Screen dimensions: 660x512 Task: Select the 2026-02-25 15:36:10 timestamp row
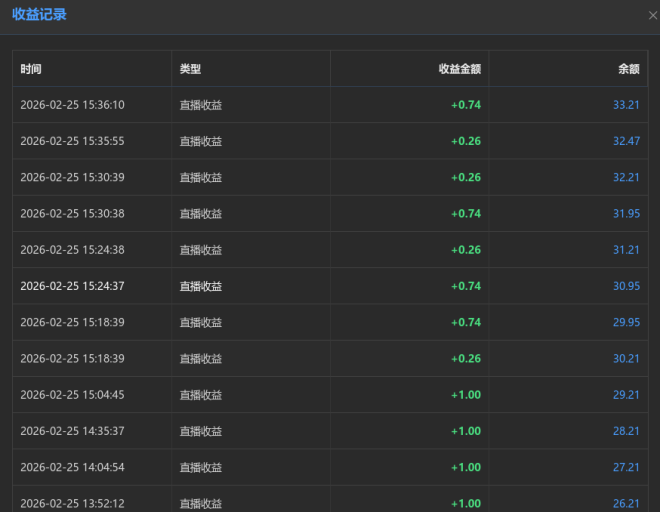tap(72, 105)
